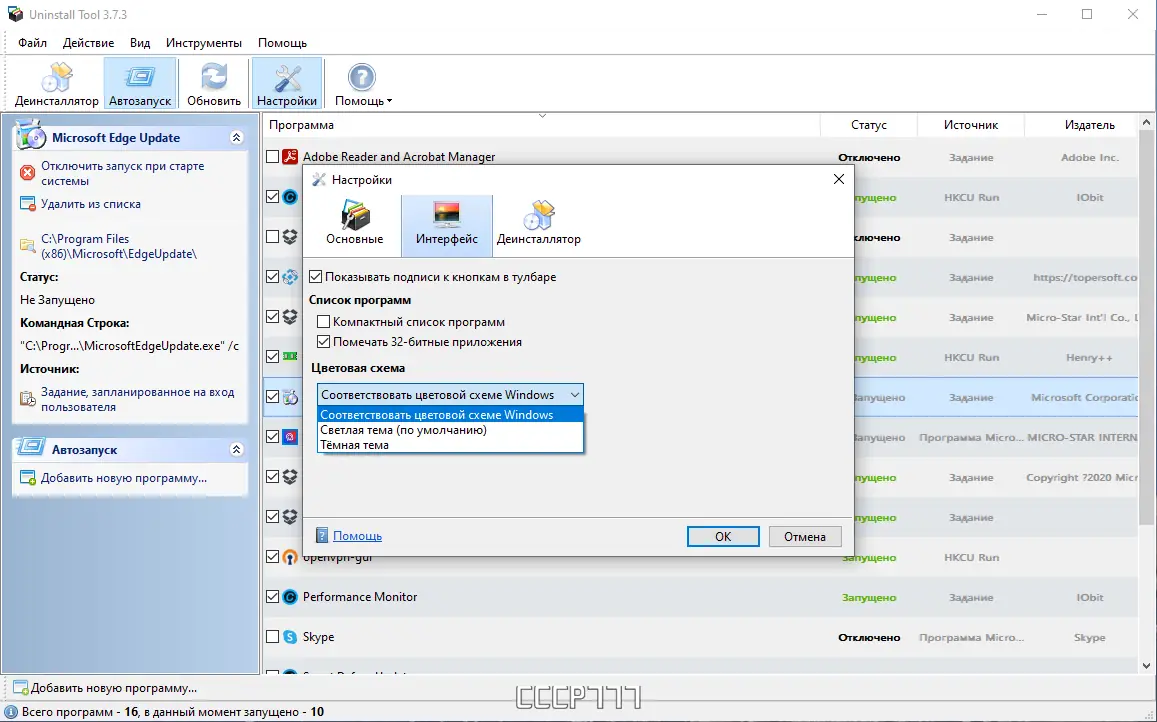Image resolution: width=1157 pixels, height=722 pixels.
Task: Click the Skype program icon
Action: (x=290, y=636)
